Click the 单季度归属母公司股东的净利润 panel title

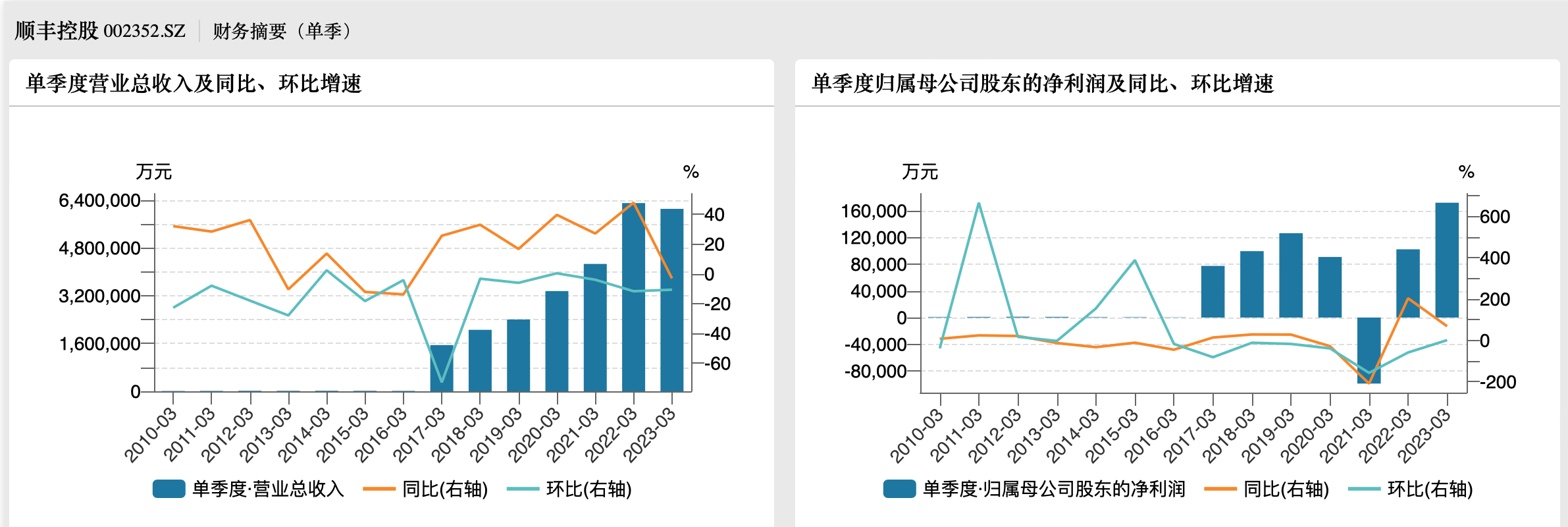pyautogui.click(x=1043, y=84)
